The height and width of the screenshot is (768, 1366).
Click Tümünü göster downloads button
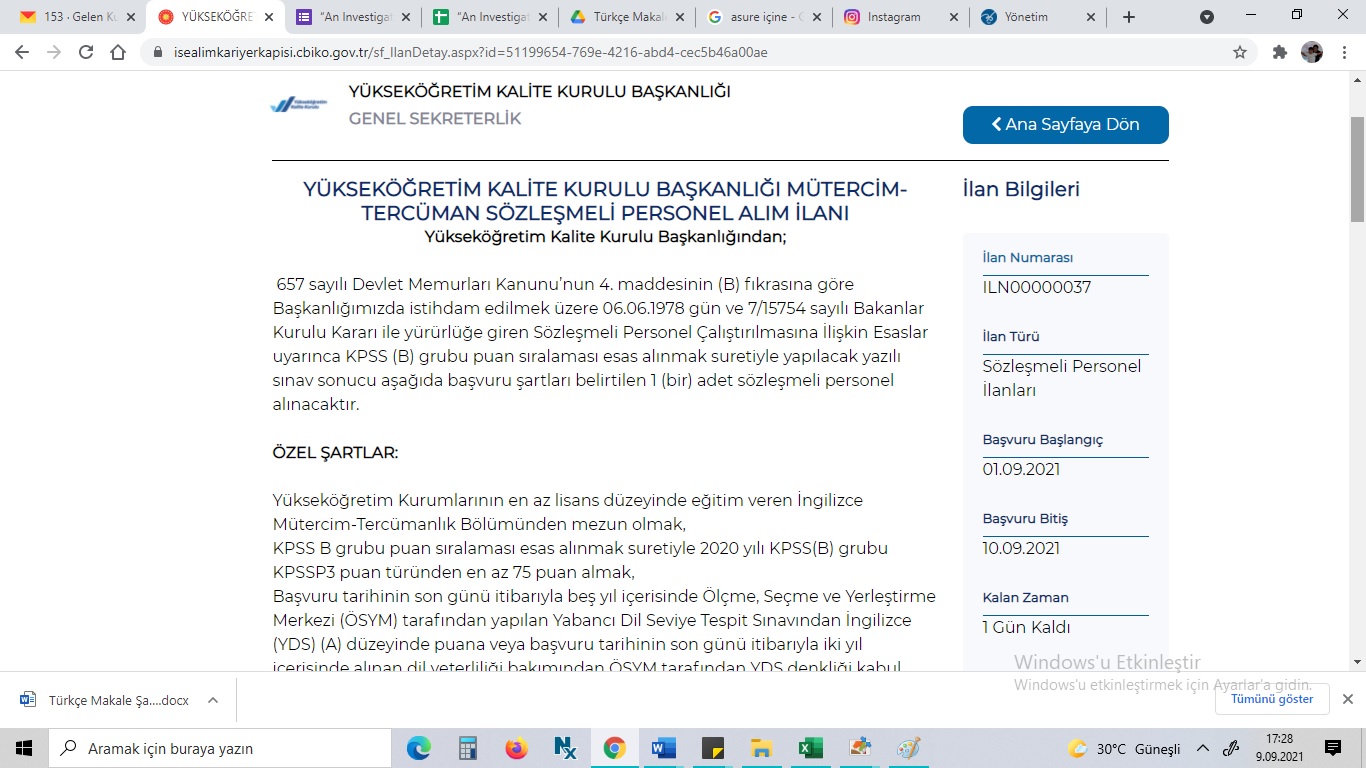[x=1272, y=699]
